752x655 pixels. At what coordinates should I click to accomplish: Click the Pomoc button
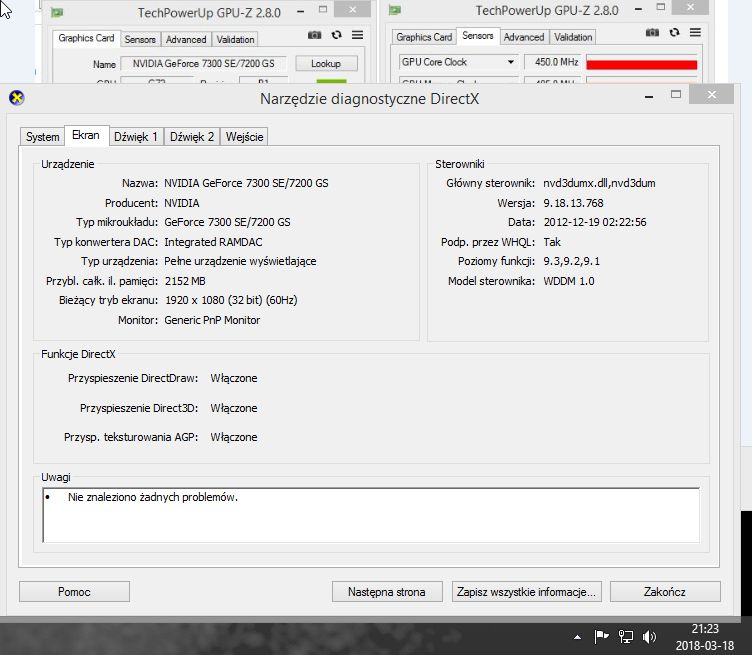[x=74, y=592]
